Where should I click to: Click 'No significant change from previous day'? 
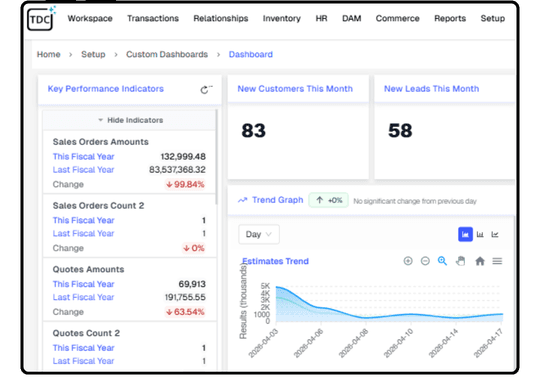click(415, 201)
